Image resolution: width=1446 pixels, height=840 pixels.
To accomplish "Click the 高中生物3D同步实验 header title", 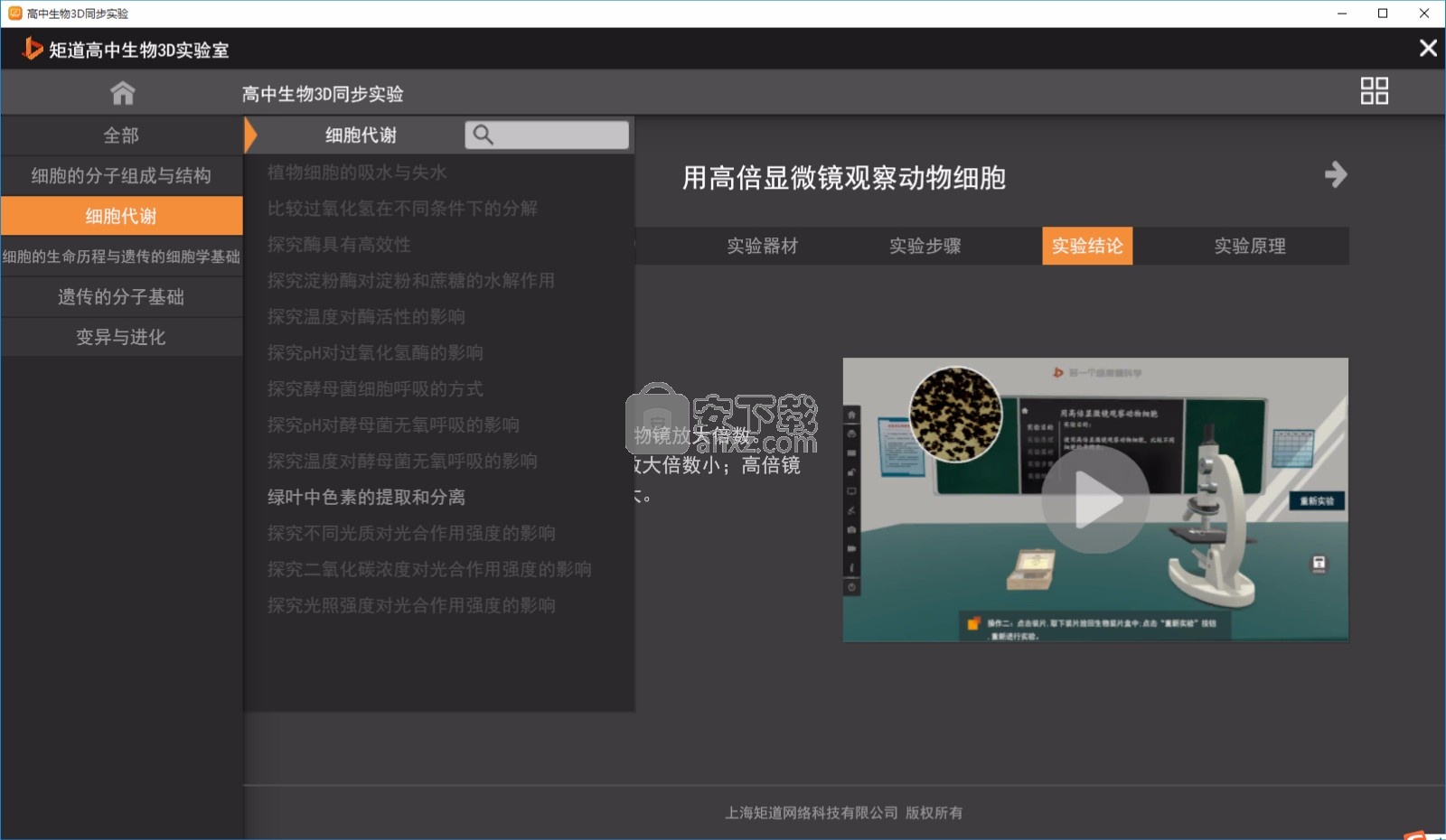I will coord(323,94).
